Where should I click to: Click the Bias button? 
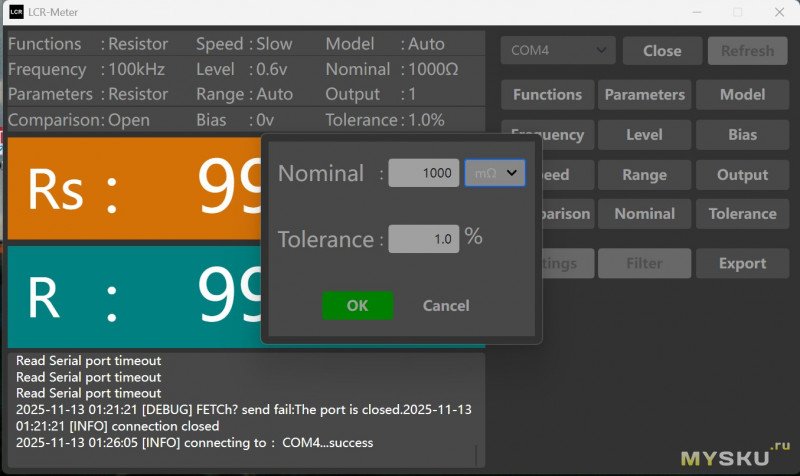pyautogui.click(x=742, y=134)
